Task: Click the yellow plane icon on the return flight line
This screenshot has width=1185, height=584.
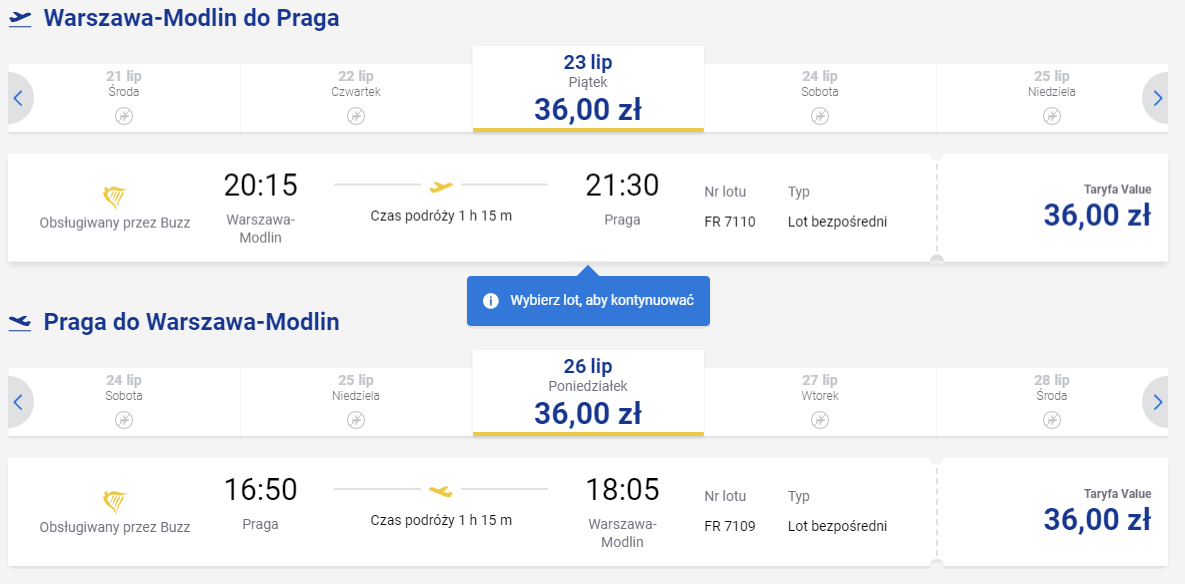Action: [441, 490]
